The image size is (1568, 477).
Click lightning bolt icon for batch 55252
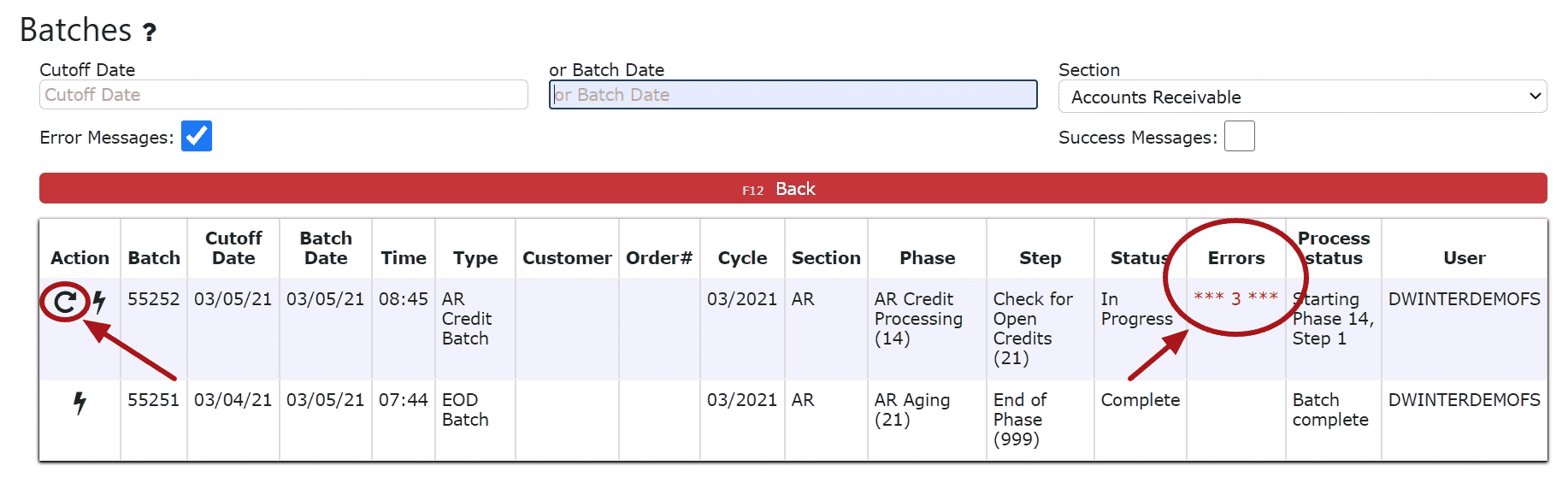click(x=99, y=302)
